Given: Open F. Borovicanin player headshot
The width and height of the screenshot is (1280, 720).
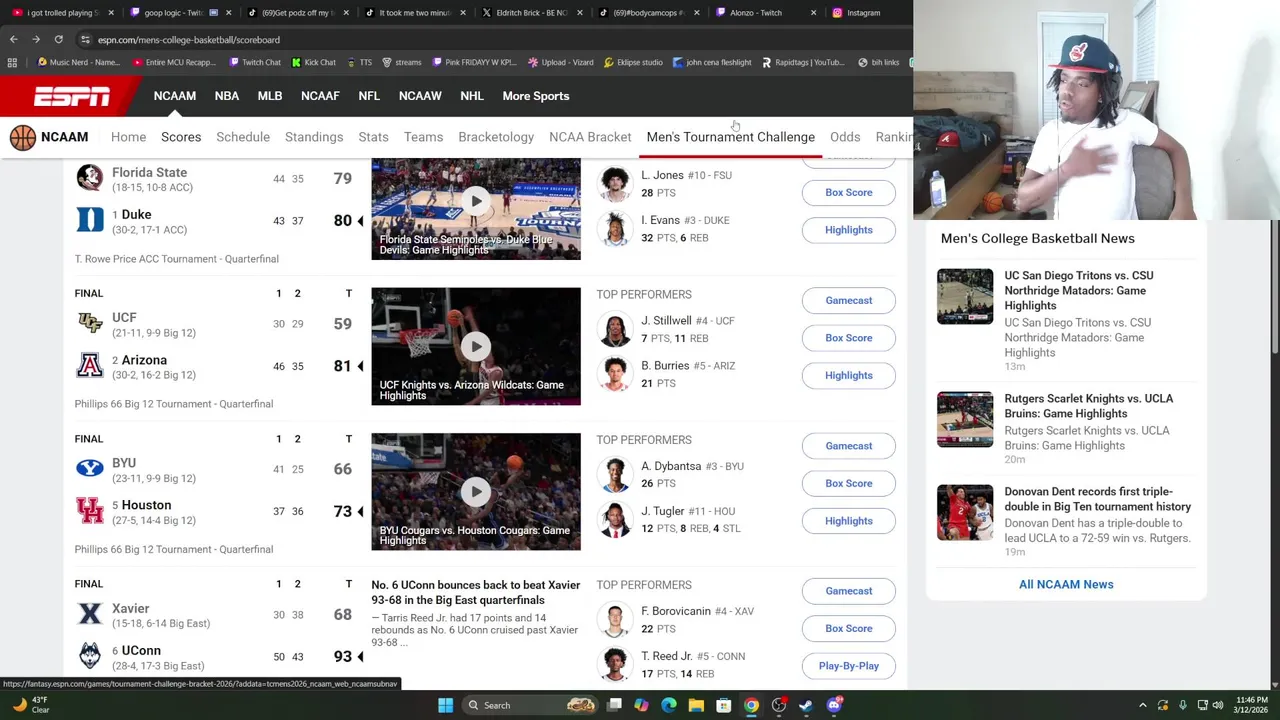Looking at the screenshot, I should [x=615, y=620].
